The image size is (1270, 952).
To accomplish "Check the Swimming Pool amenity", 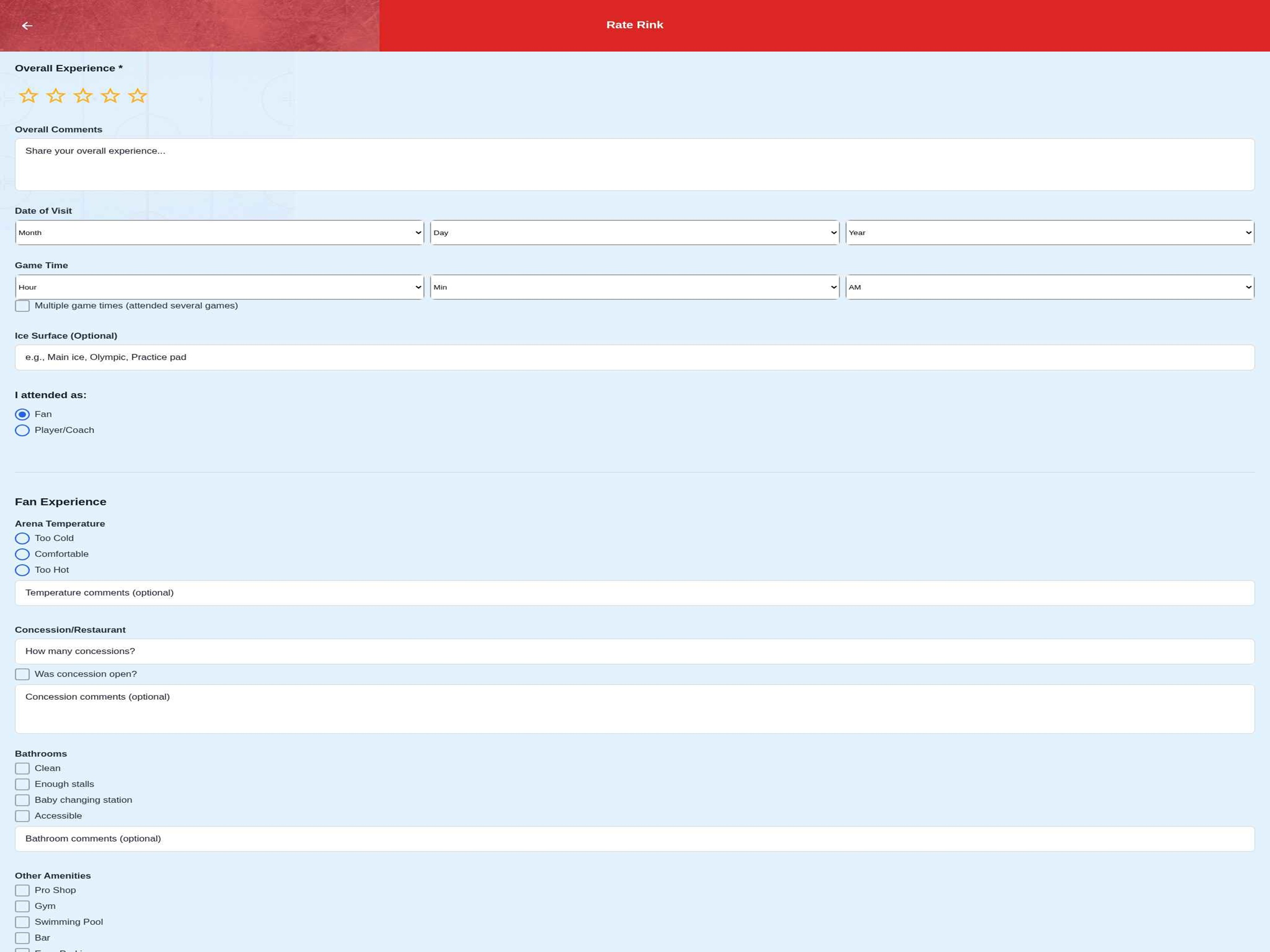I will coord(23,922).
